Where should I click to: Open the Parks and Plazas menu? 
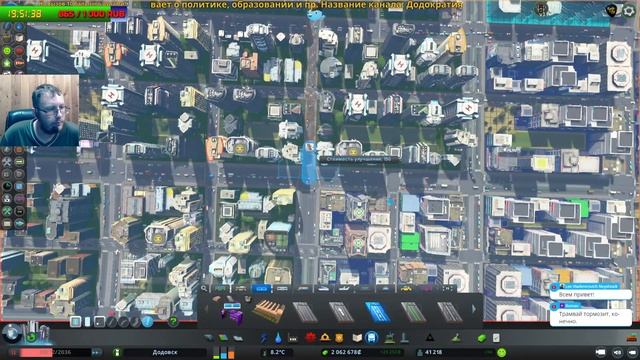tap(390, 338)
